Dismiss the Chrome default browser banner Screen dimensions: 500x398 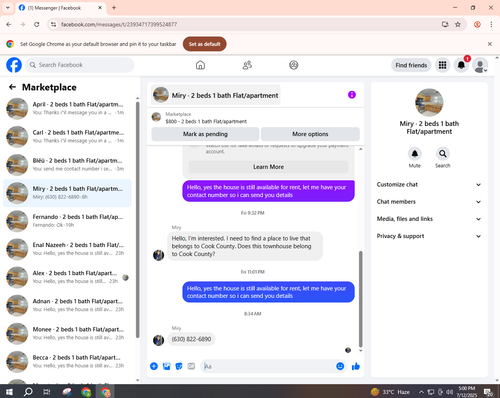point(490,44)
